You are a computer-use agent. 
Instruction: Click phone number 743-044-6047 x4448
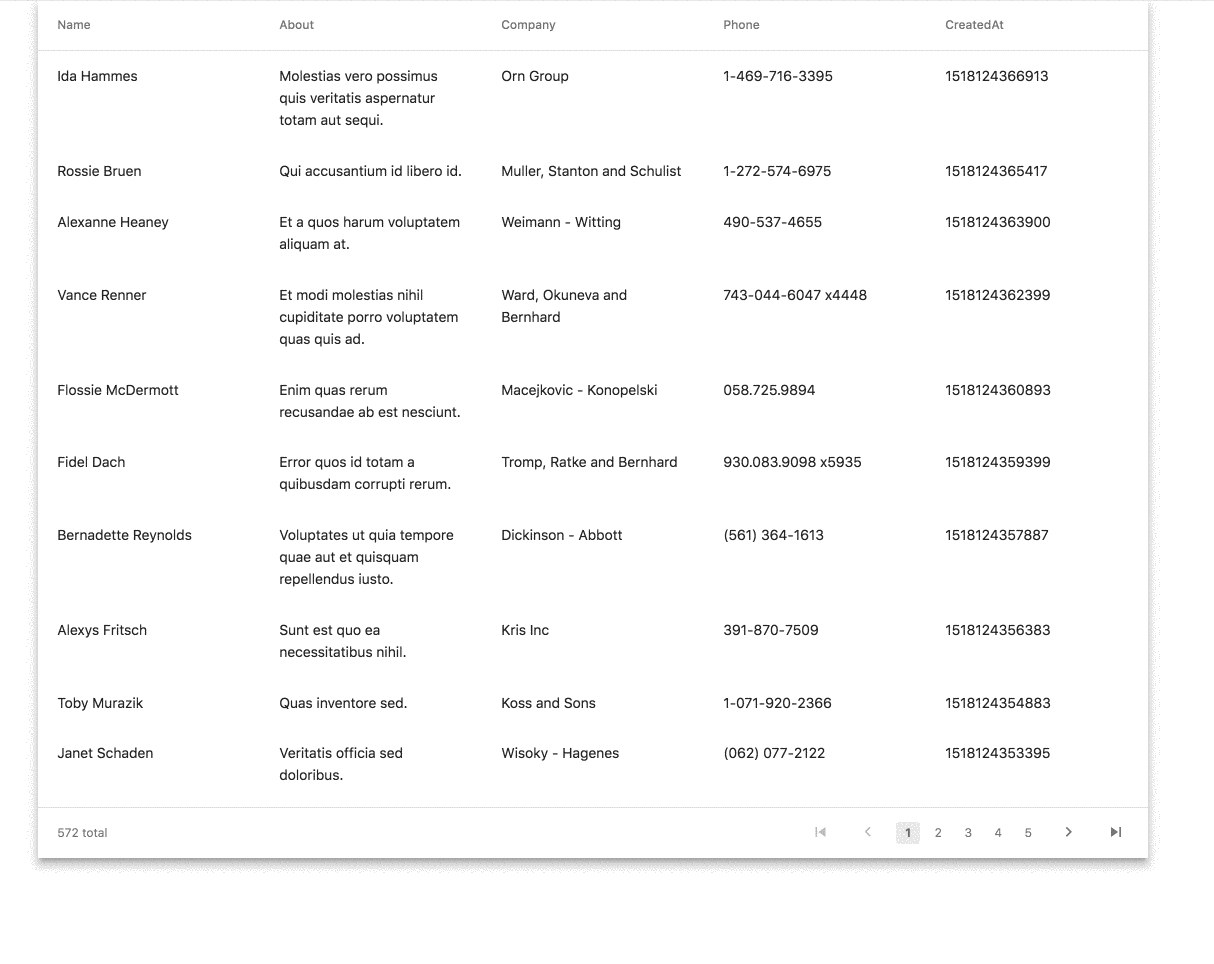point(795,295)
